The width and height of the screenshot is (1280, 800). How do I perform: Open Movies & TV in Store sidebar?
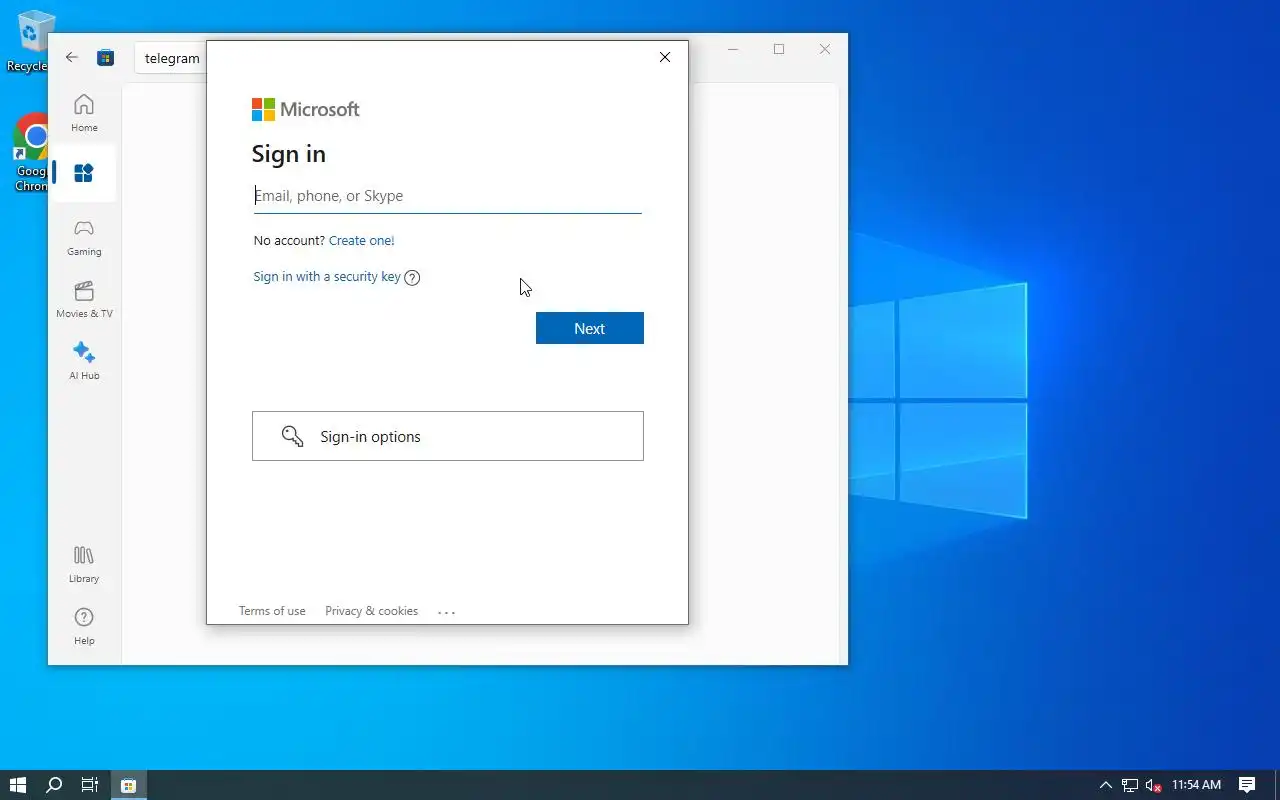[84, 299]
